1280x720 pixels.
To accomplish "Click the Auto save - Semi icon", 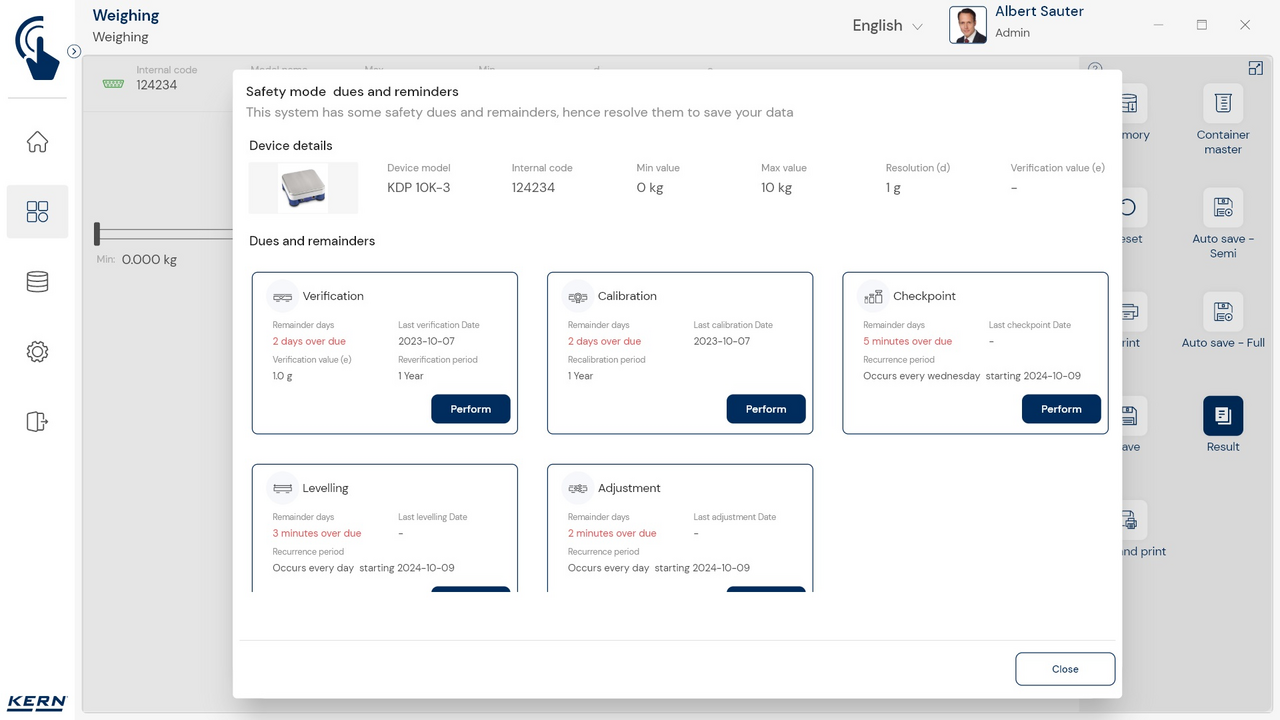I will [1222, 208].
